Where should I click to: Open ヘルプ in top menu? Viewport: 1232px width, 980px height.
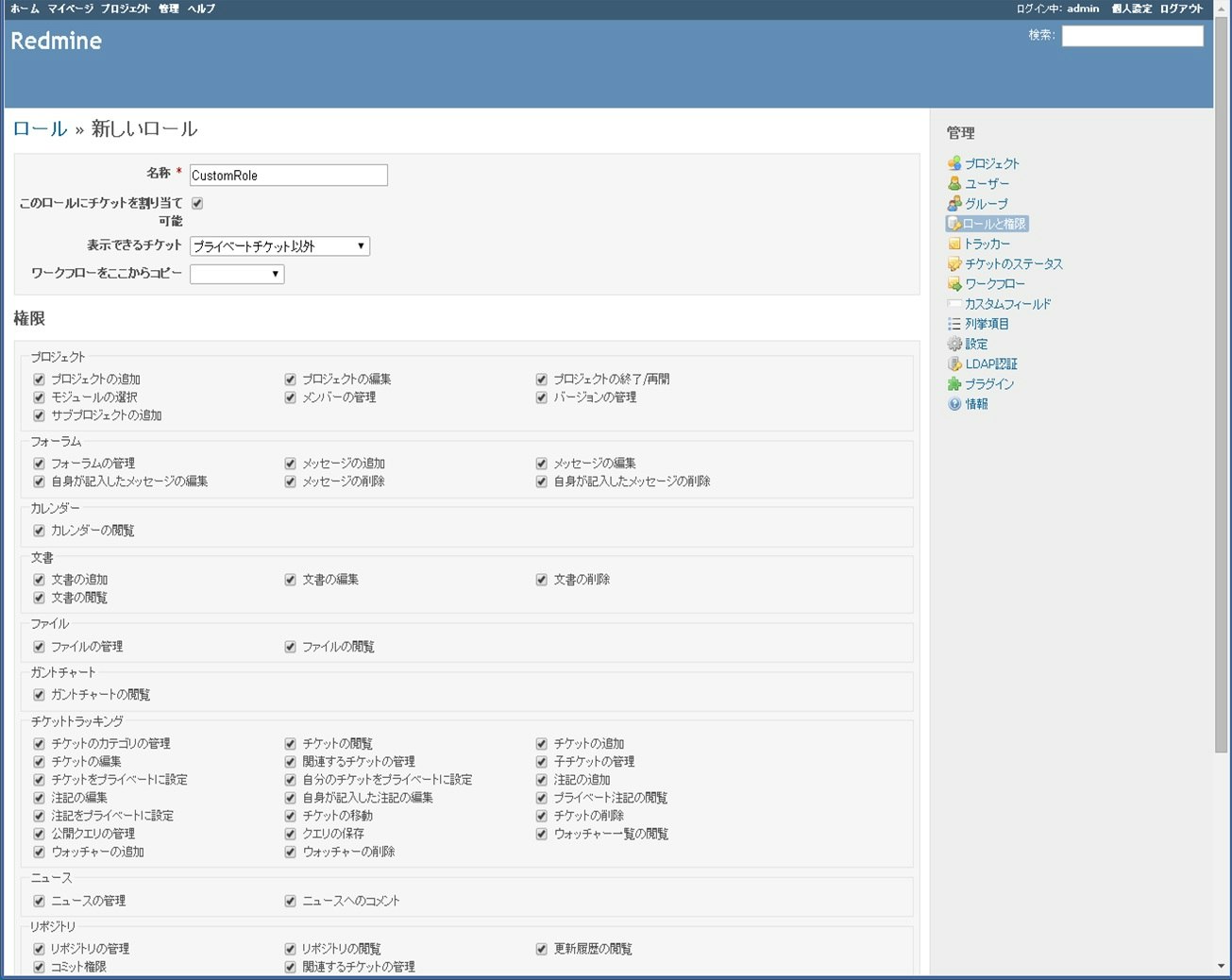[x=200, y=8]
